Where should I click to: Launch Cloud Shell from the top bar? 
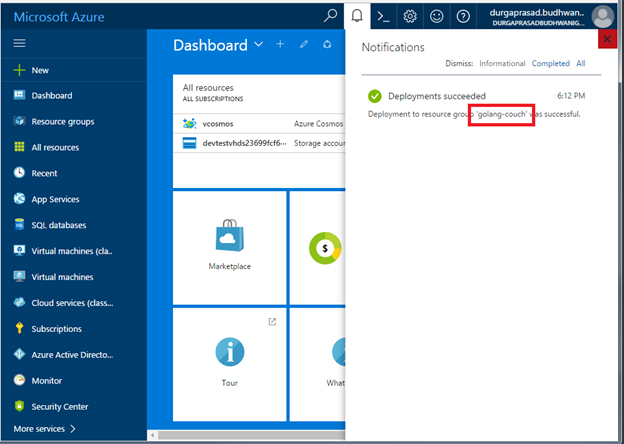[x=384, y=16]
